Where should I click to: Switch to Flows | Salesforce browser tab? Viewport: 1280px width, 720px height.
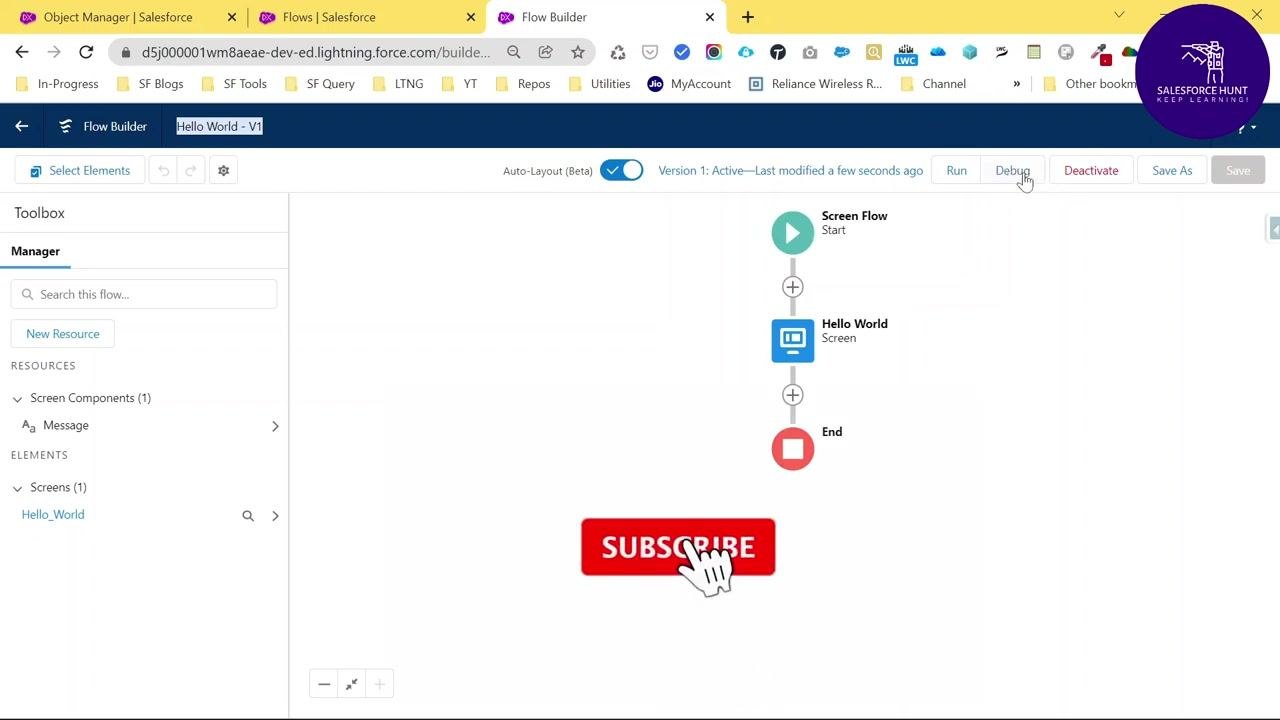click(366, 17)
